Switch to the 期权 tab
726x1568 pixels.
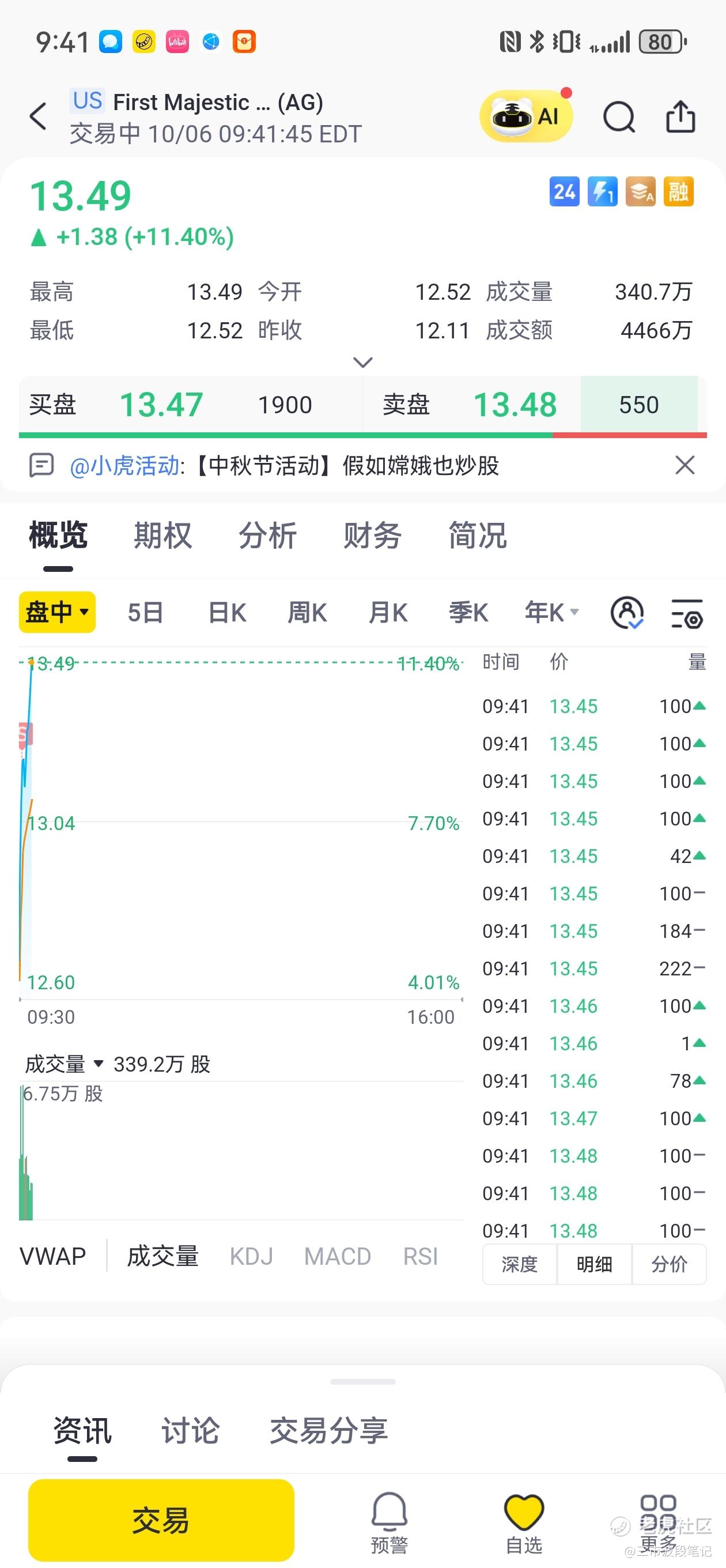pyautogui.click(x=163, y=536)
